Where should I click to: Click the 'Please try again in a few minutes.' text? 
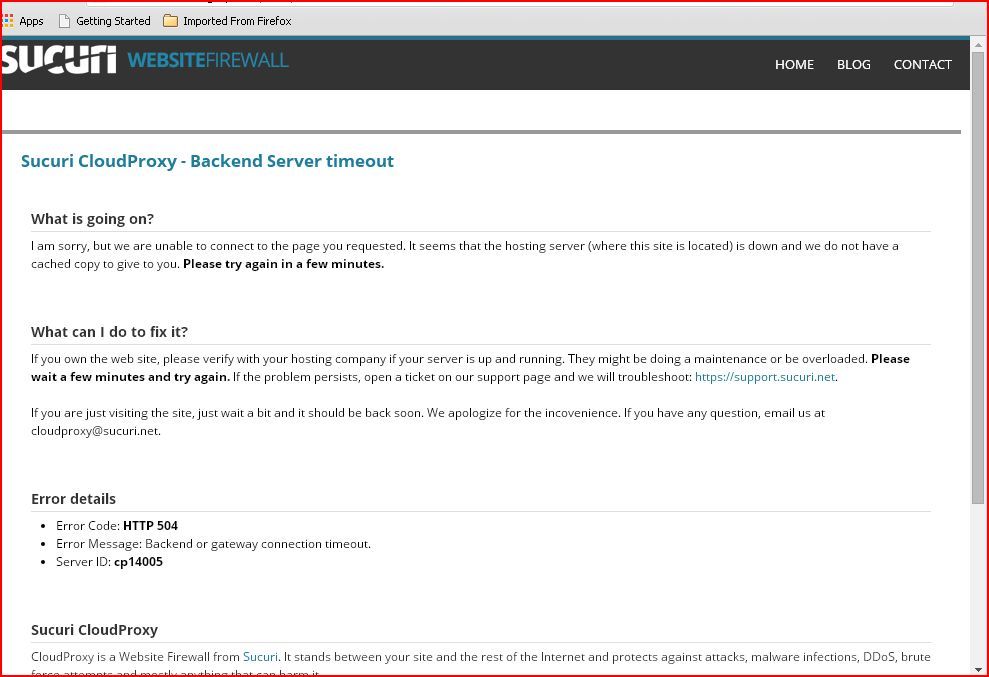click(x=283, y=264)
